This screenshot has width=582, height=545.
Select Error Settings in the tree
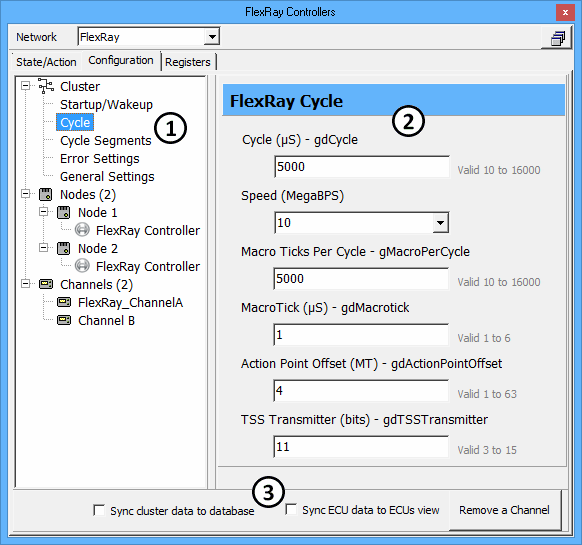point(100,159)
